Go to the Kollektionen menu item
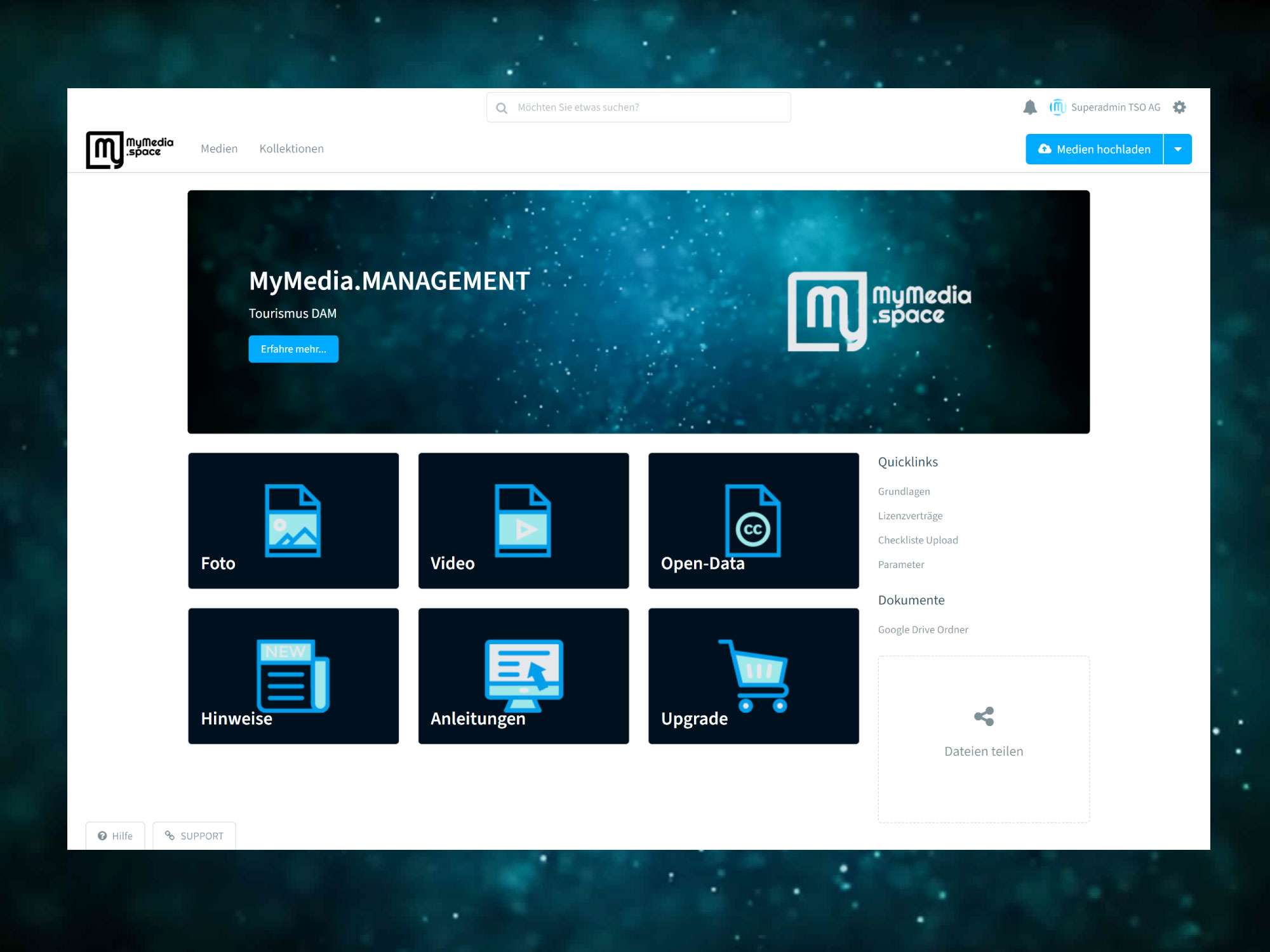 (291, 149)
